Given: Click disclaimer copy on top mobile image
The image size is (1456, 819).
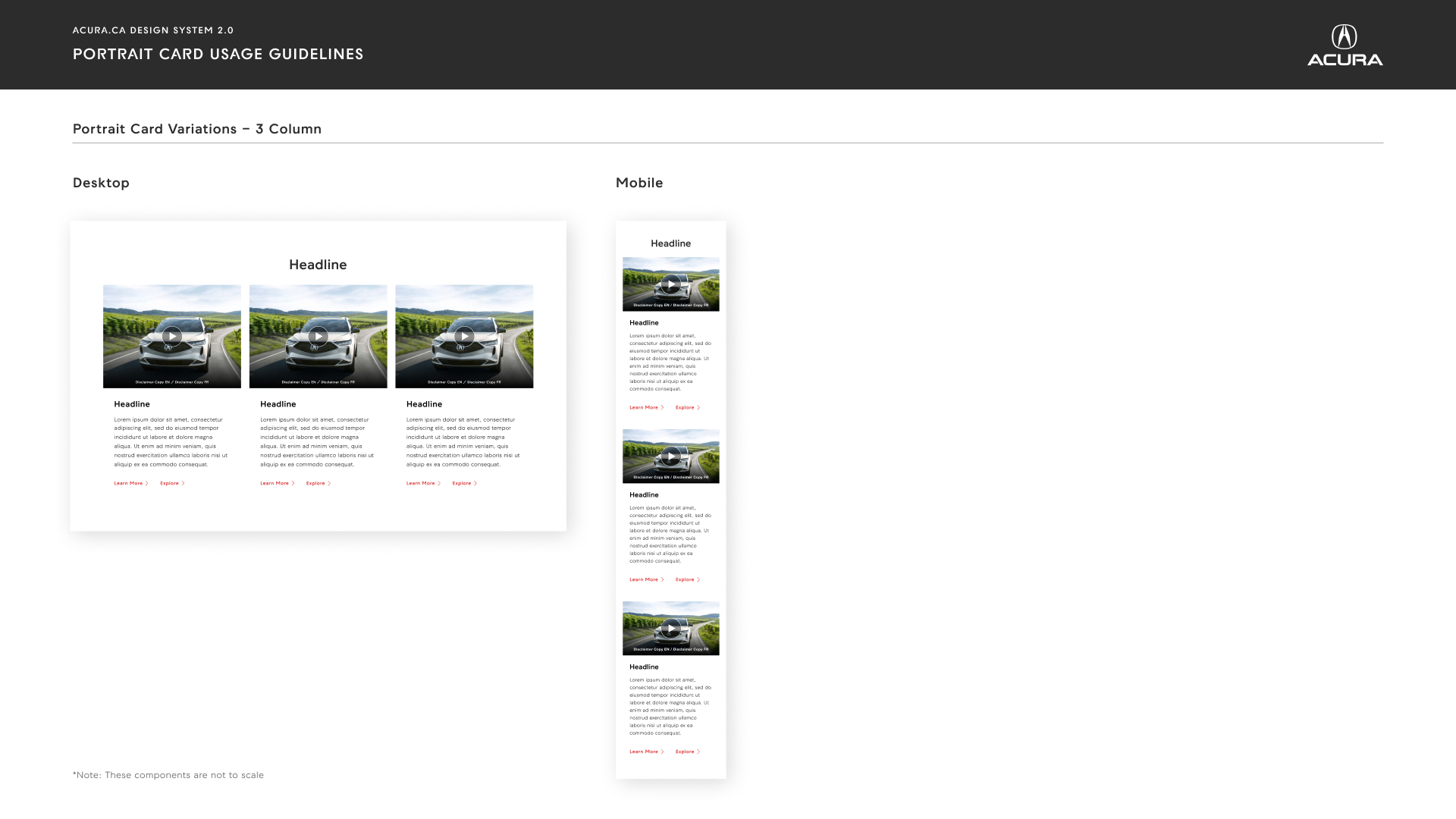Looking at the screenshot, I should (671, 306).
